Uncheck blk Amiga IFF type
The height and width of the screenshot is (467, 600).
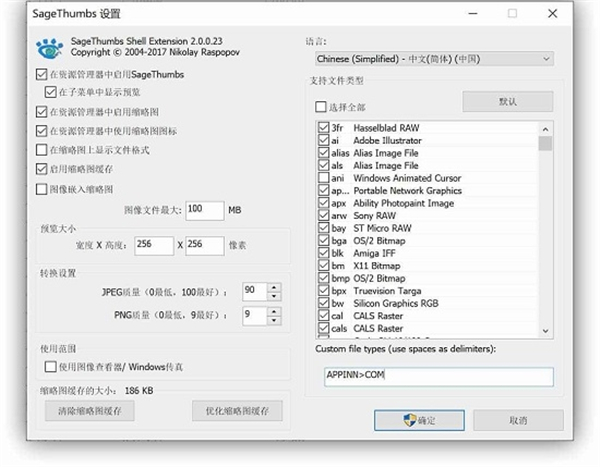point(324,253)
